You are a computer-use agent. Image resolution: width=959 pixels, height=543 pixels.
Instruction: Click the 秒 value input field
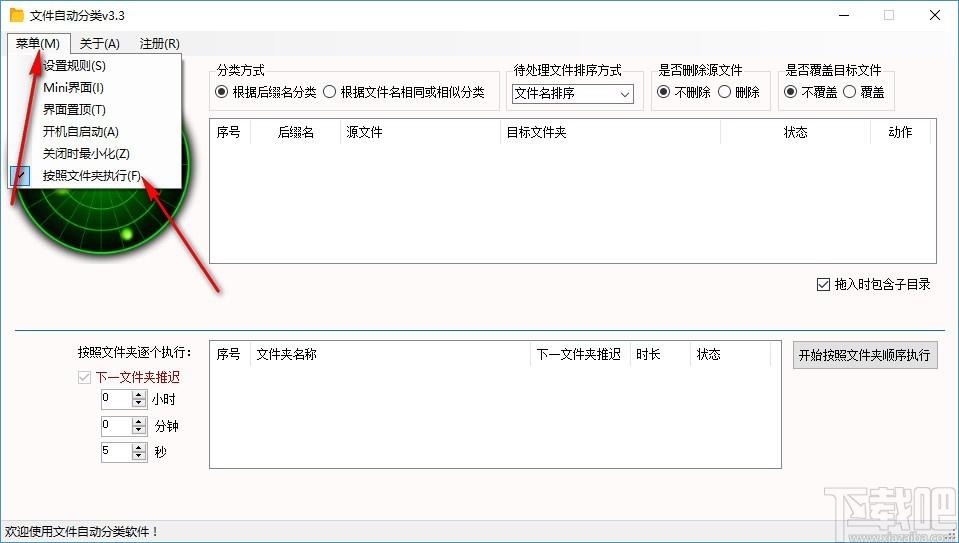[x=117, y=452]
